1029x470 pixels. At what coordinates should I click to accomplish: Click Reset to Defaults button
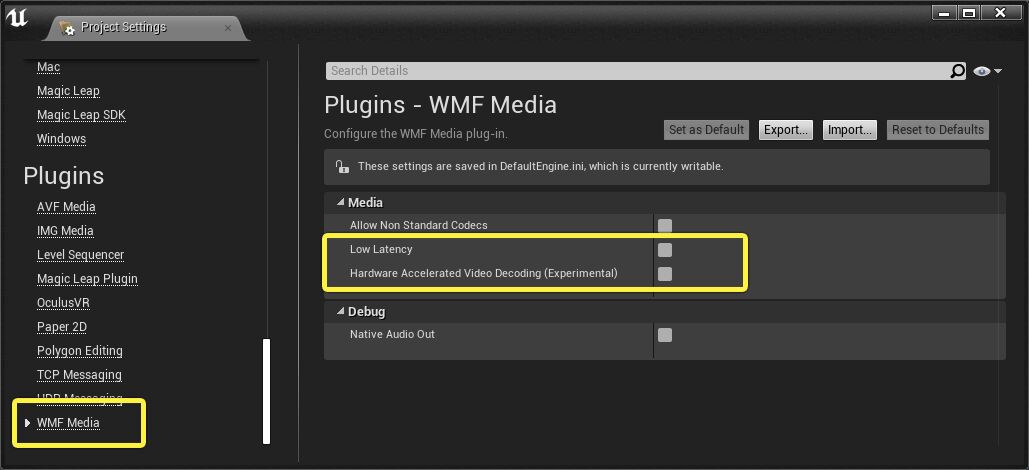pos(938,130)
